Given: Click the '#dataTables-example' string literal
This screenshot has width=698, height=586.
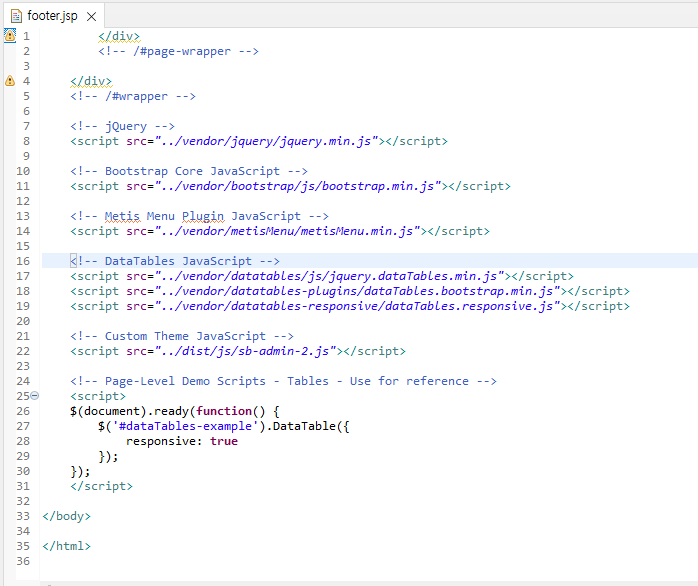Looking at the screenshot, I should point(185,426).
